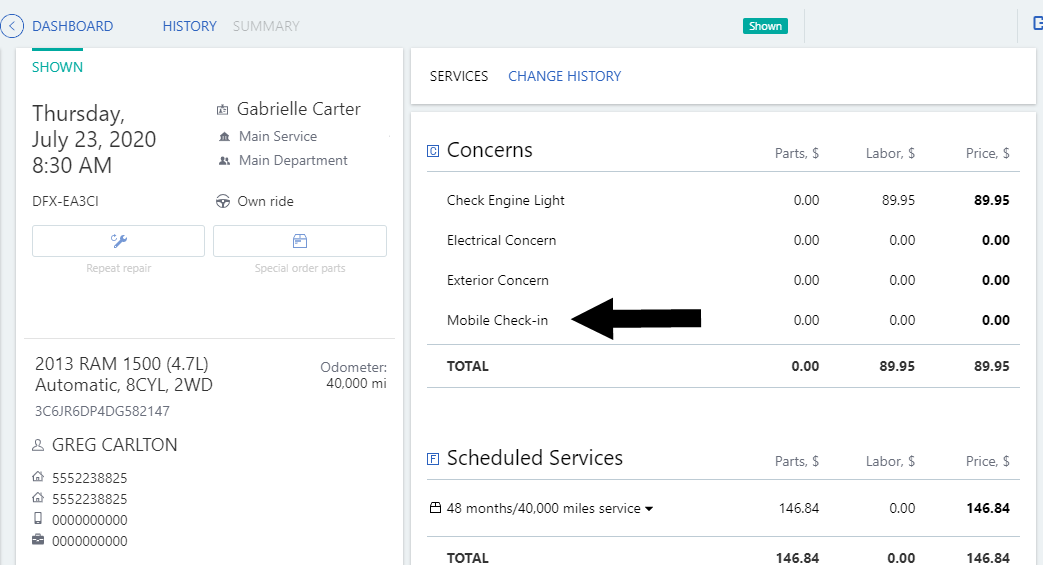The image size is (1043, 565).
Task: Expand the 48 months/40,000 miles service dropdown
Action: tap(649, 509)
